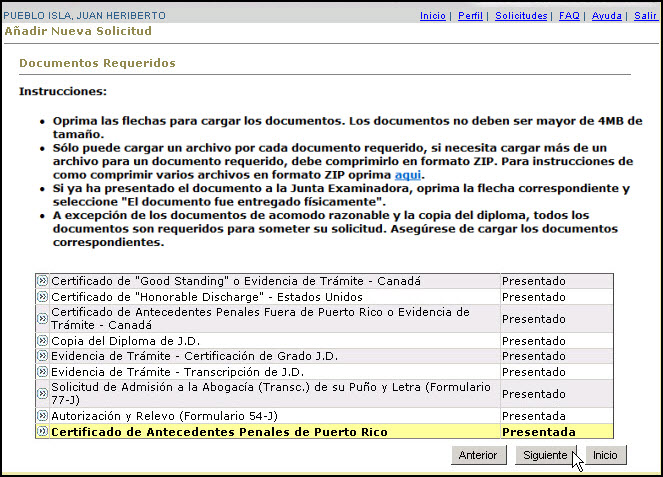This screenshot has height=477, width=663.
Task: Open the Perfil navigation link
Action: (x=470, y=17)
